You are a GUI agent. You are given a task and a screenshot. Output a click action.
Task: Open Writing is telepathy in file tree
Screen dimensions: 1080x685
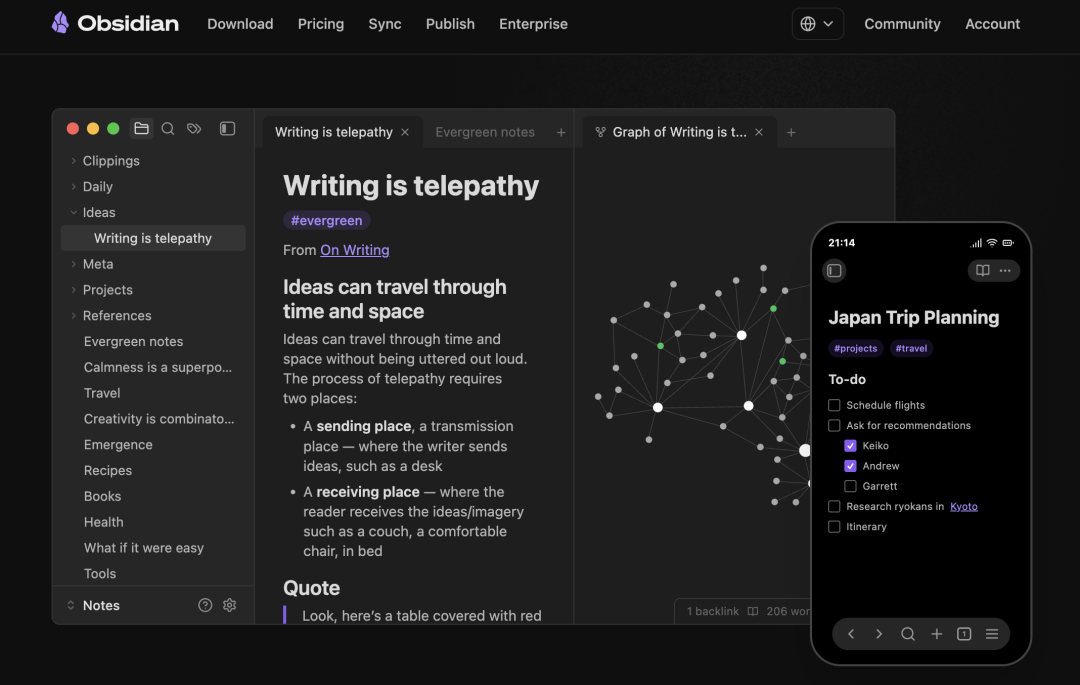[x=153, y=238]
